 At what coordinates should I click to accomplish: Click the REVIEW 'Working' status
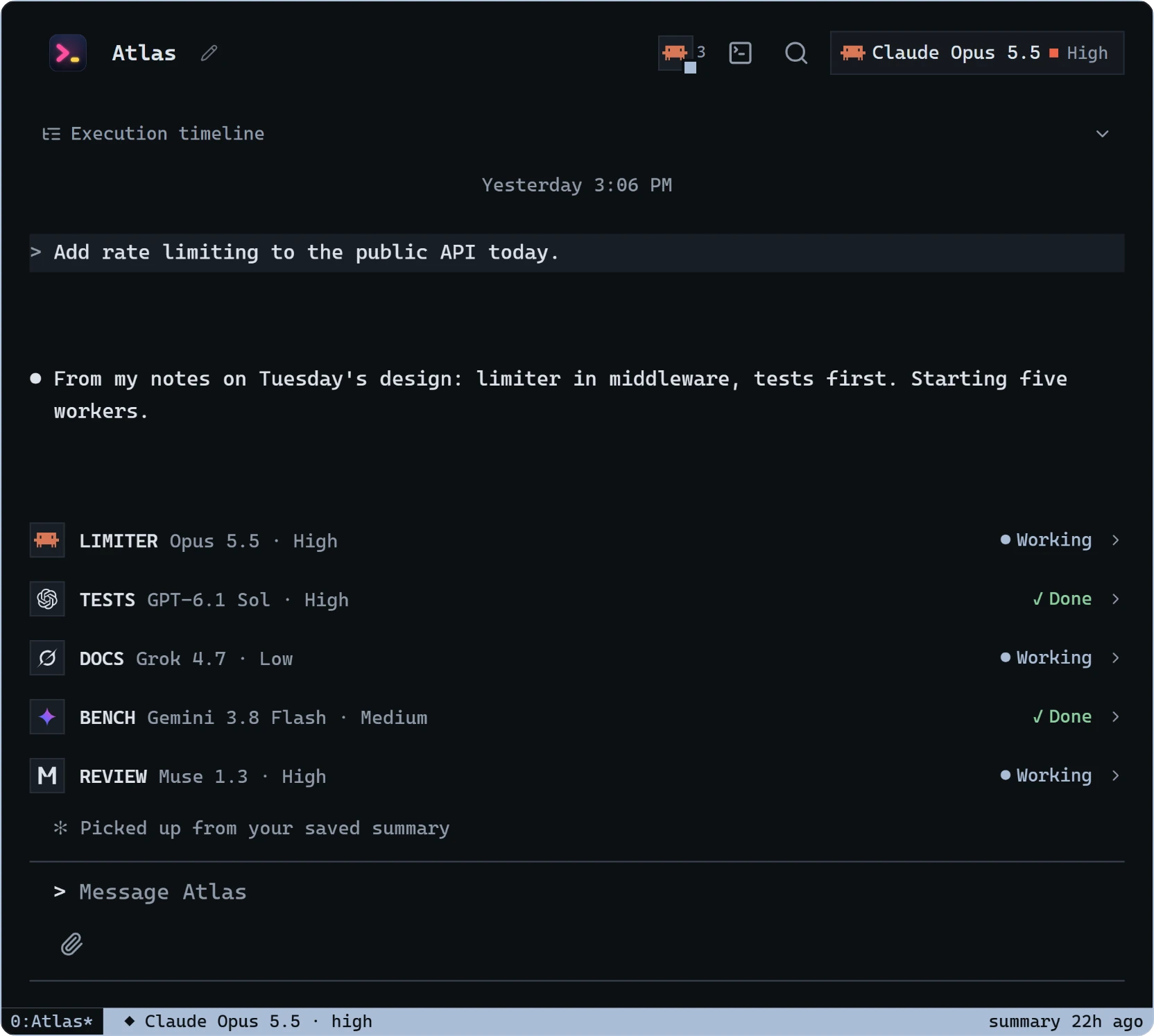tap(1047, 776)
